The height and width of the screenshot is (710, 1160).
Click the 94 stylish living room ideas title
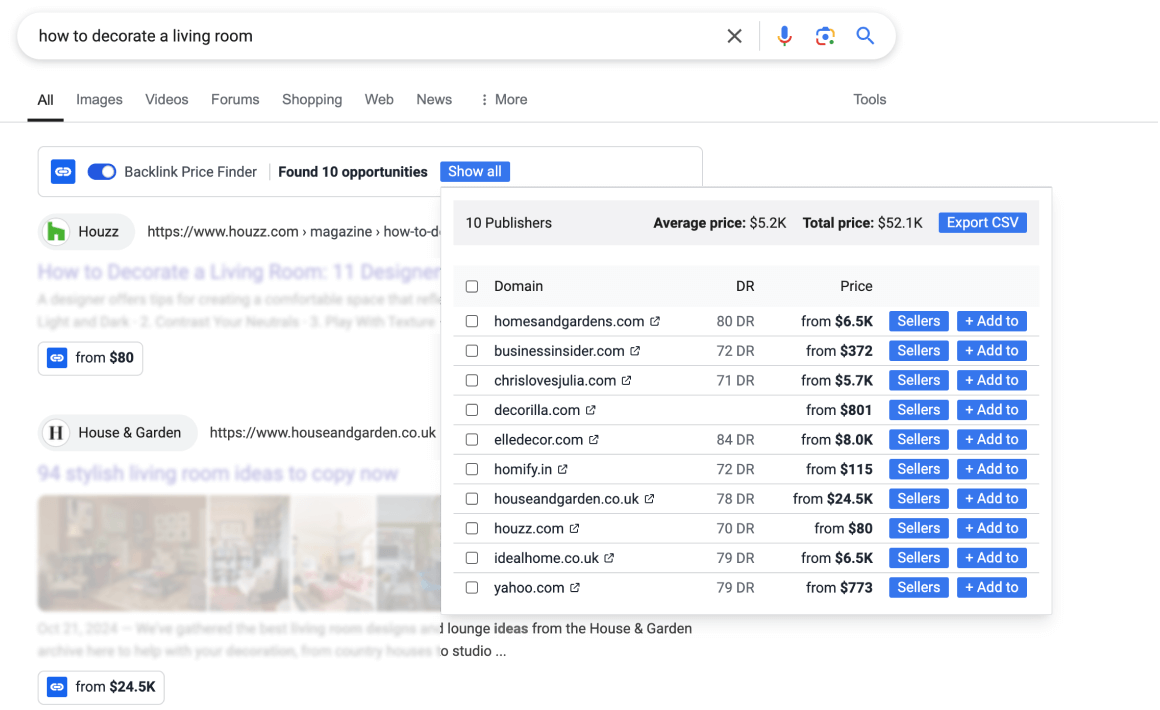click(218, 473)
